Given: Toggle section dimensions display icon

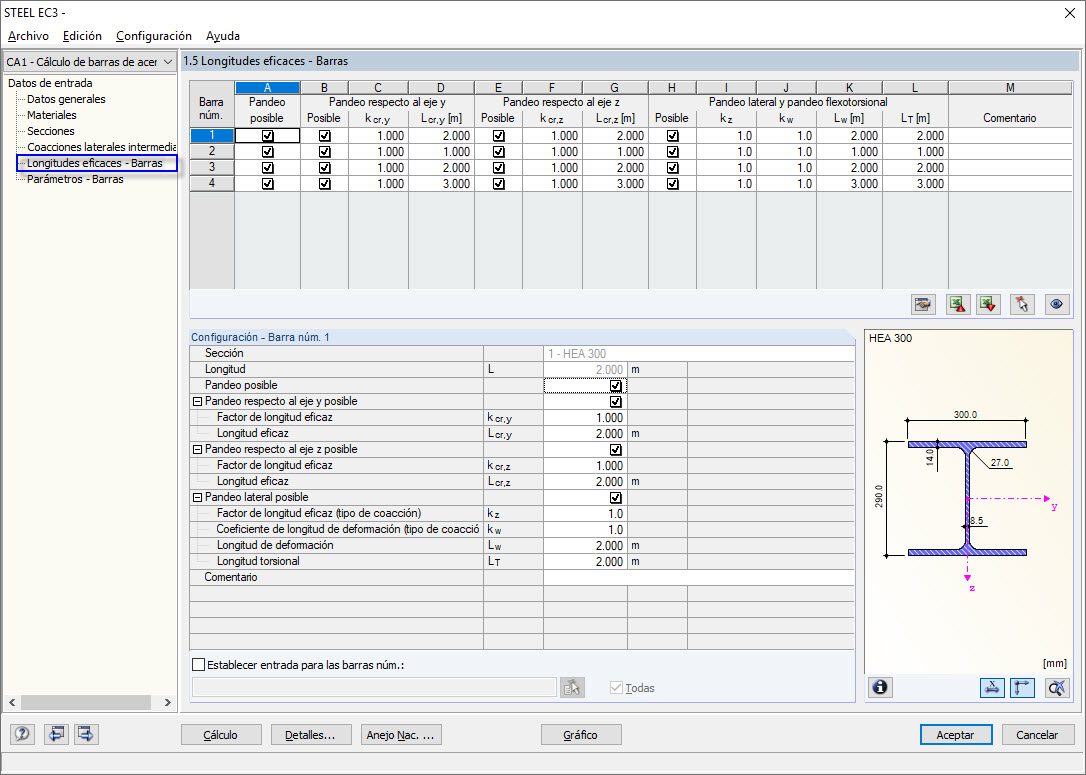Looking at the screenshot, I should click(x=992, y=687).
